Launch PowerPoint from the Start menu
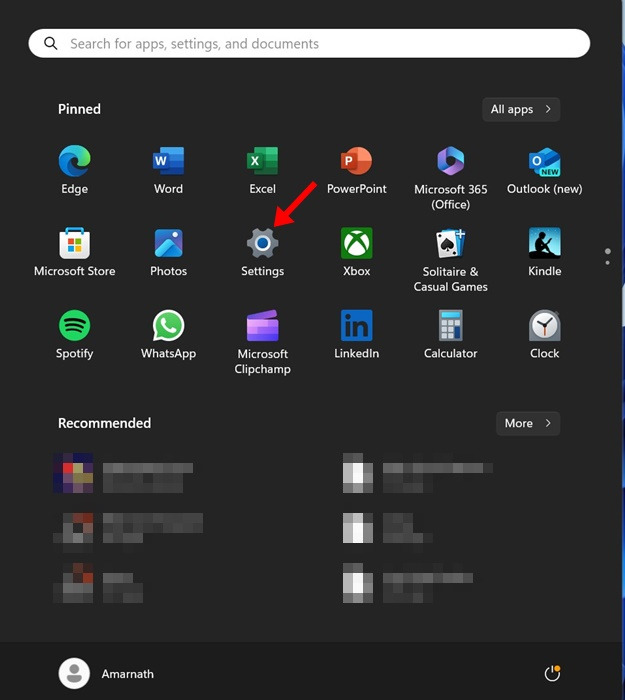 356,170
